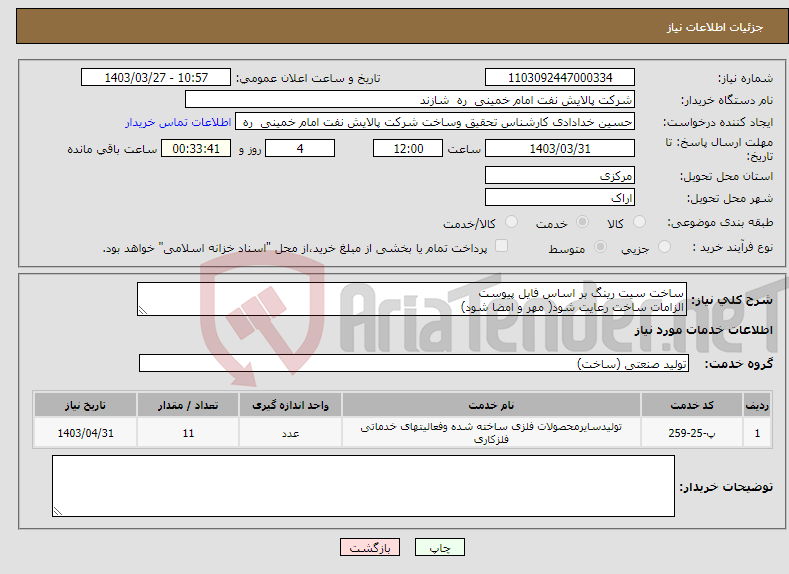Open the اطلاعات تماس خریدار link
This screenshot has width=789, height=574.
178,122
